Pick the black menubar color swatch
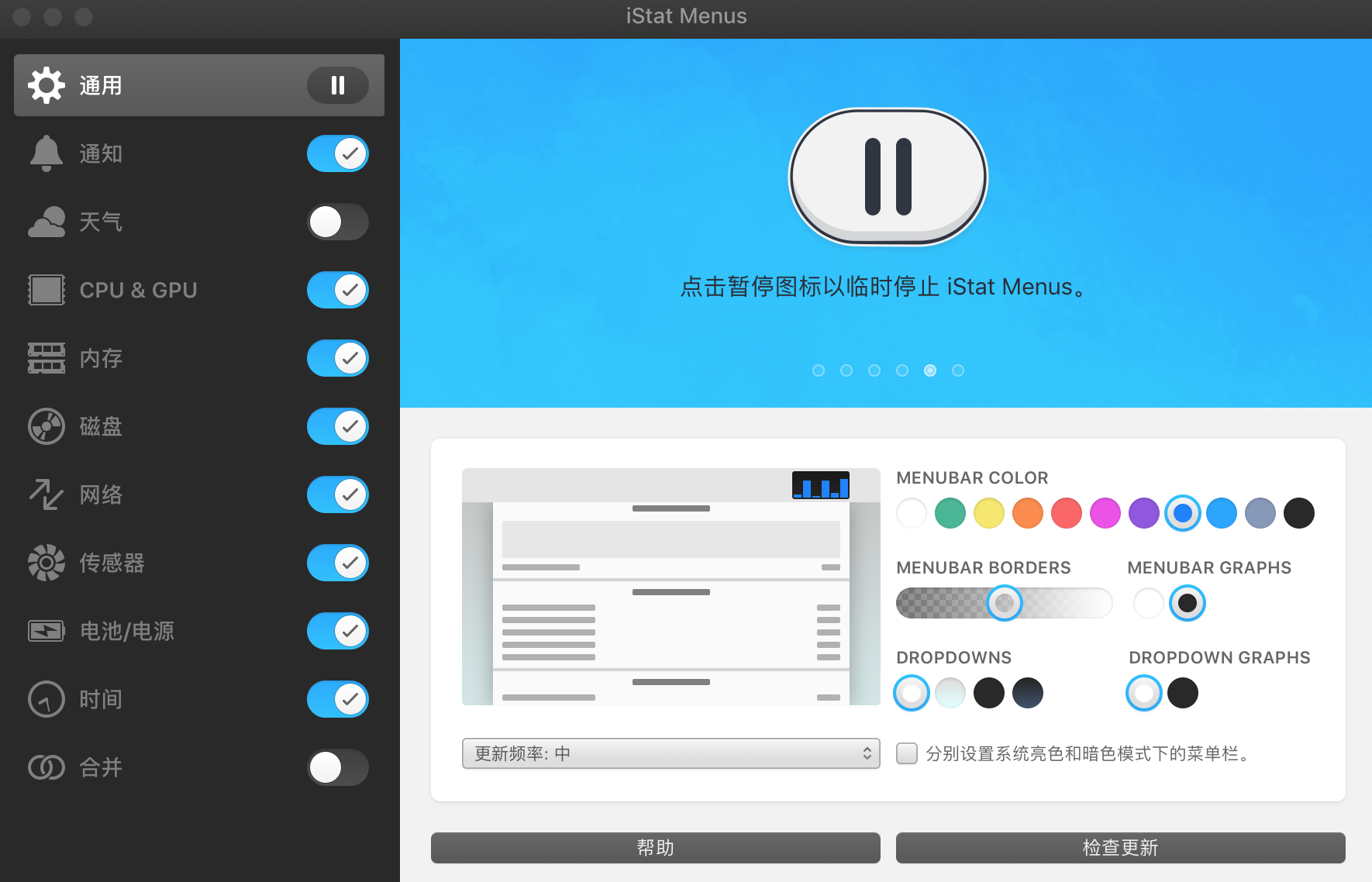The image size is (1372, 882). [x=1299, y=513]
